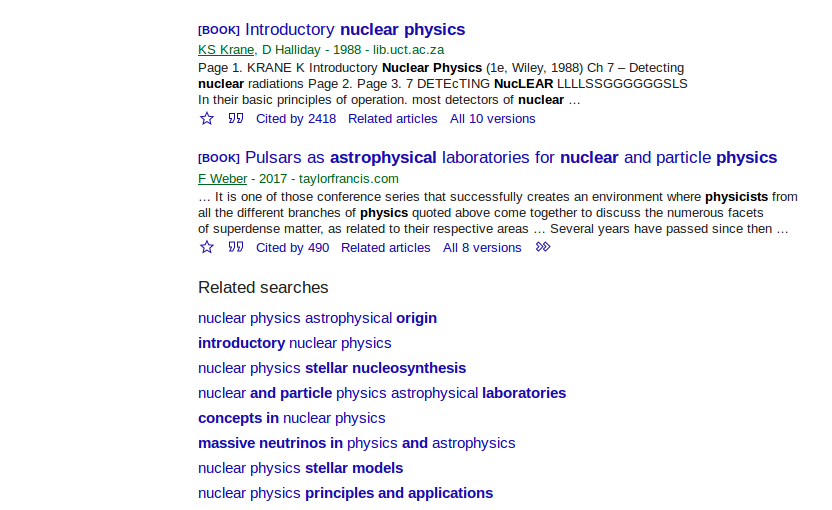Search nuclear physics stellar nucleosynthesis
832x510 pixels.
(332, 368)
